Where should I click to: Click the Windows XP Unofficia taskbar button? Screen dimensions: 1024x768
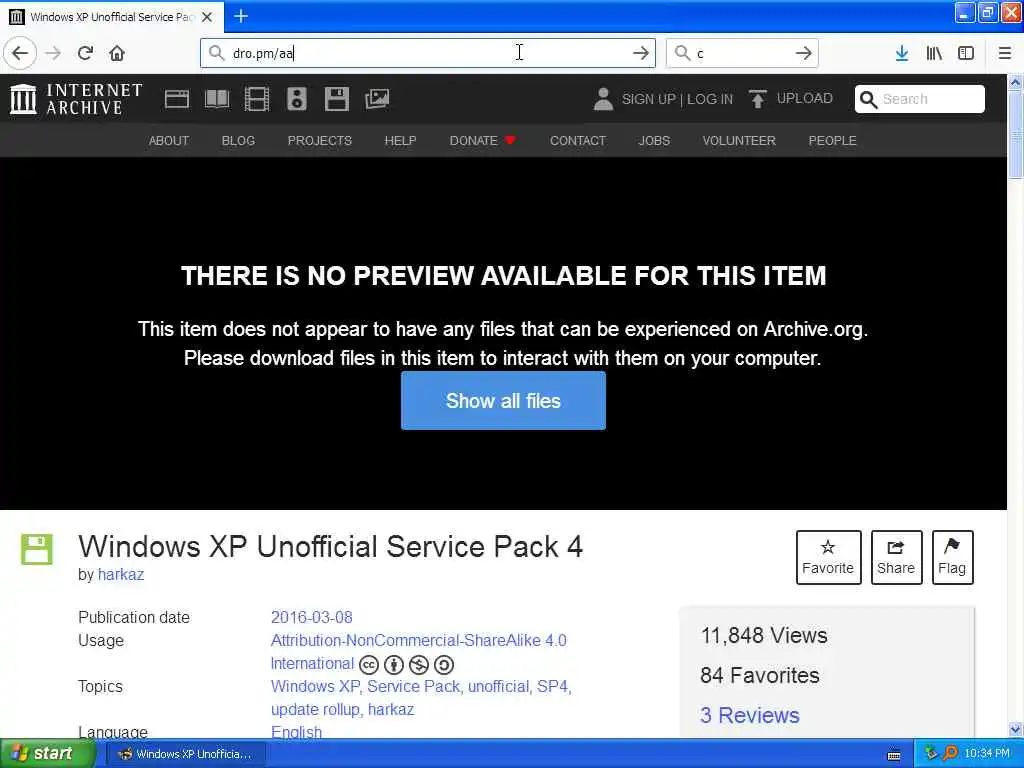point(185,754)
